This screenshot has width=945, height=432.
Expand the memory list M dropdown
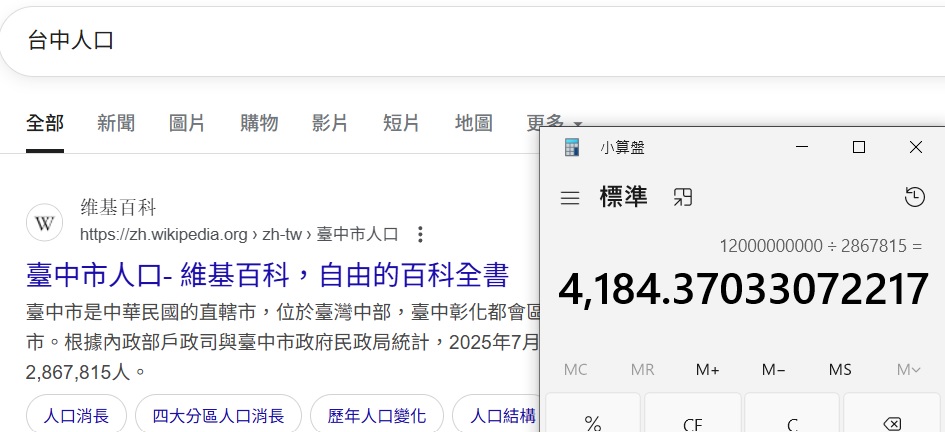click(x=908, y=369)
